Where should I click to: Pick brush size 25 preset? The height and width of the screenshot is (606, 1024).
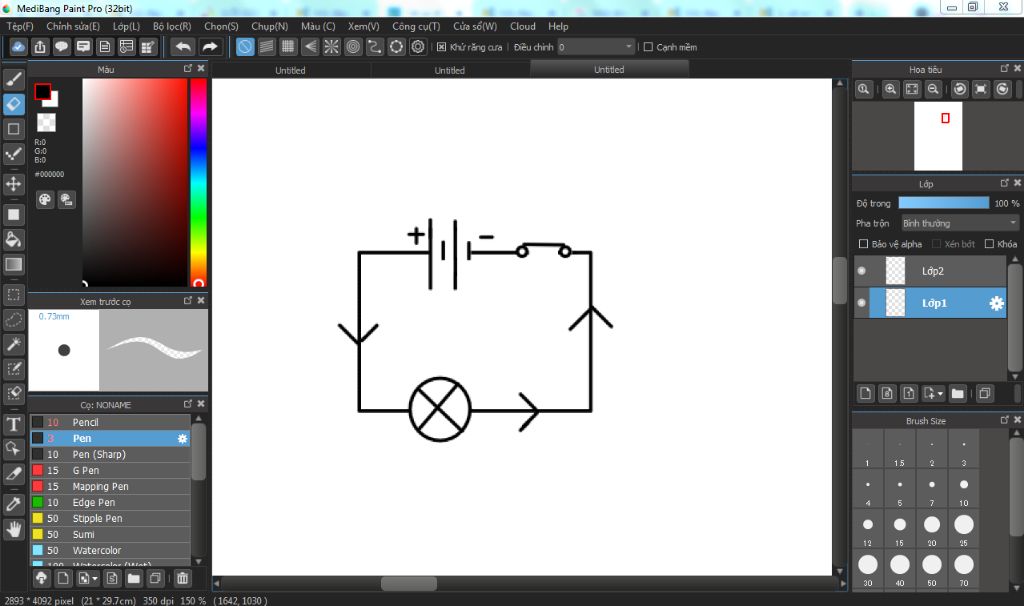[x=964, y=530]
